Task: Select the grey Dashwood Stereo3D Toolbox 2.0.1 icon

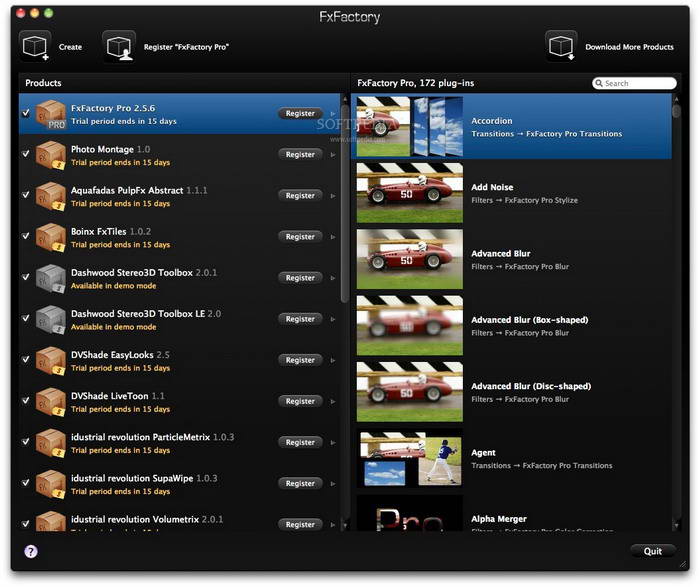Action: (x=50, y=279)
